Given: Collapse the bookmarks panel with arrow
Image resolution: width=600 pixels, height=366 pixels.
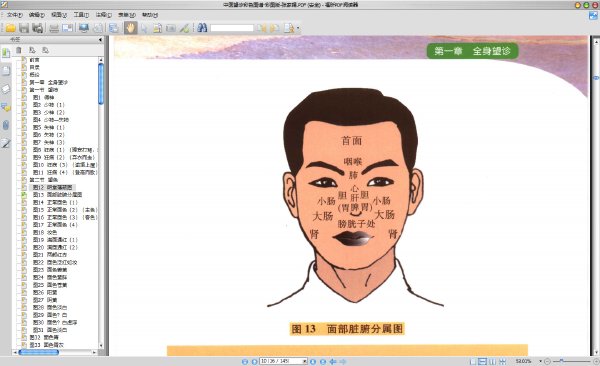Looking at the screenshot, I should click(x=101, y=39).
